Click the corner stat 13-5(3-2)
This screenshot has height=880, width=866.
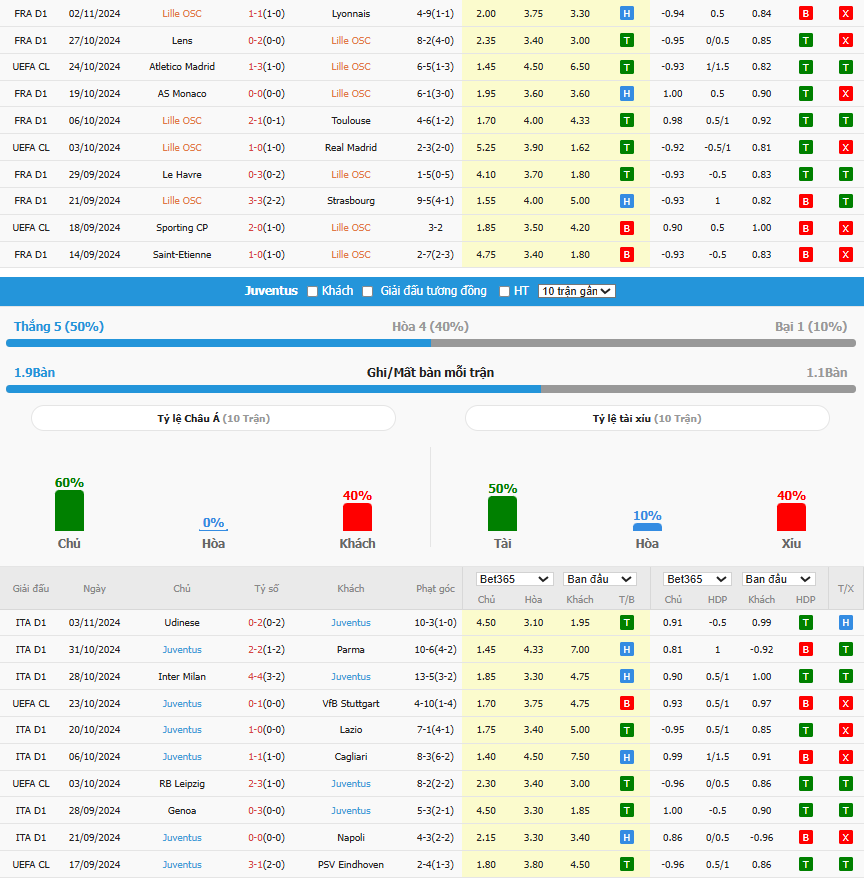436,676
